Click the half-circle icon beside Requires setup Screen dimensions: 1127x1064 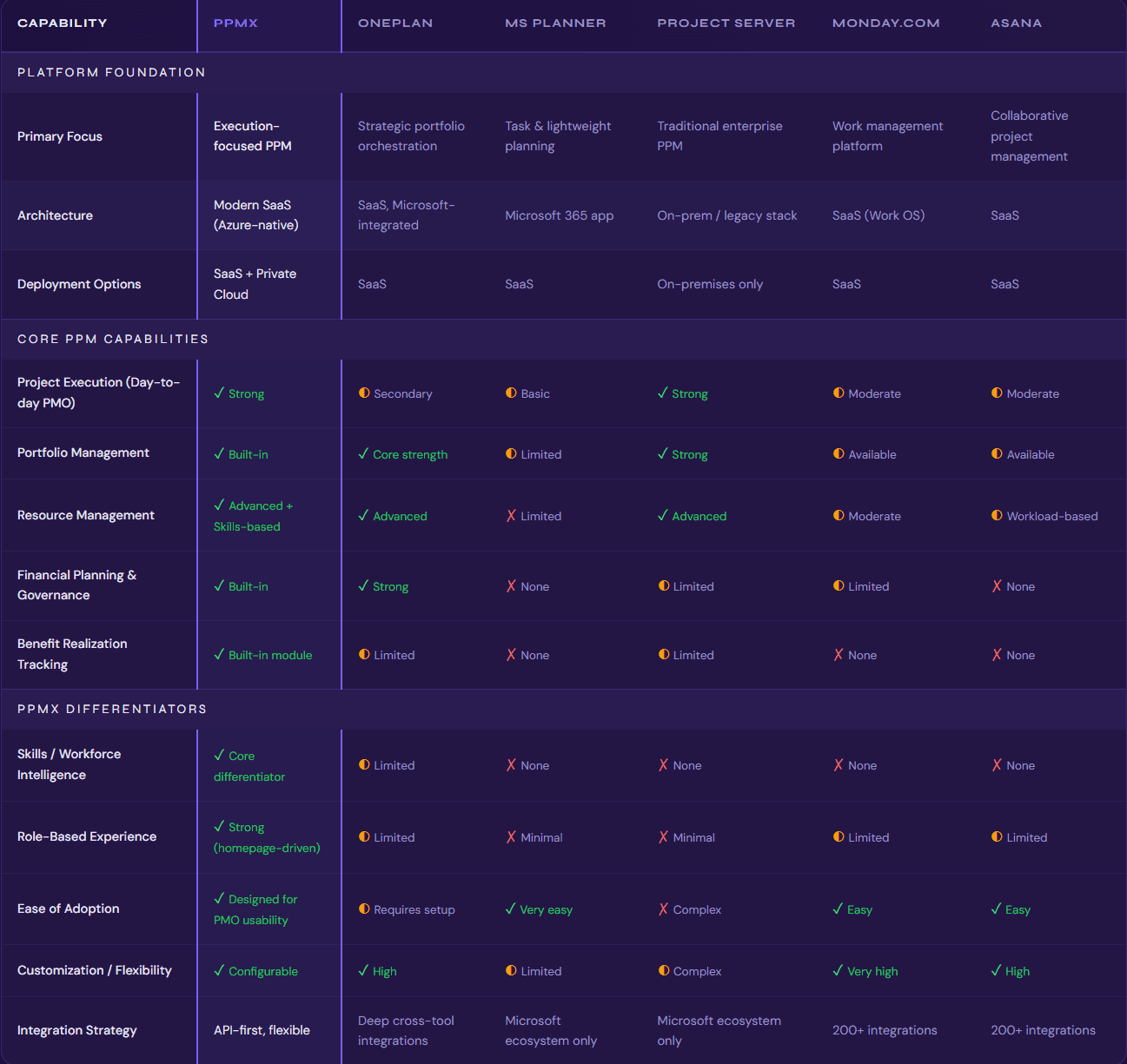click(364, 909)
